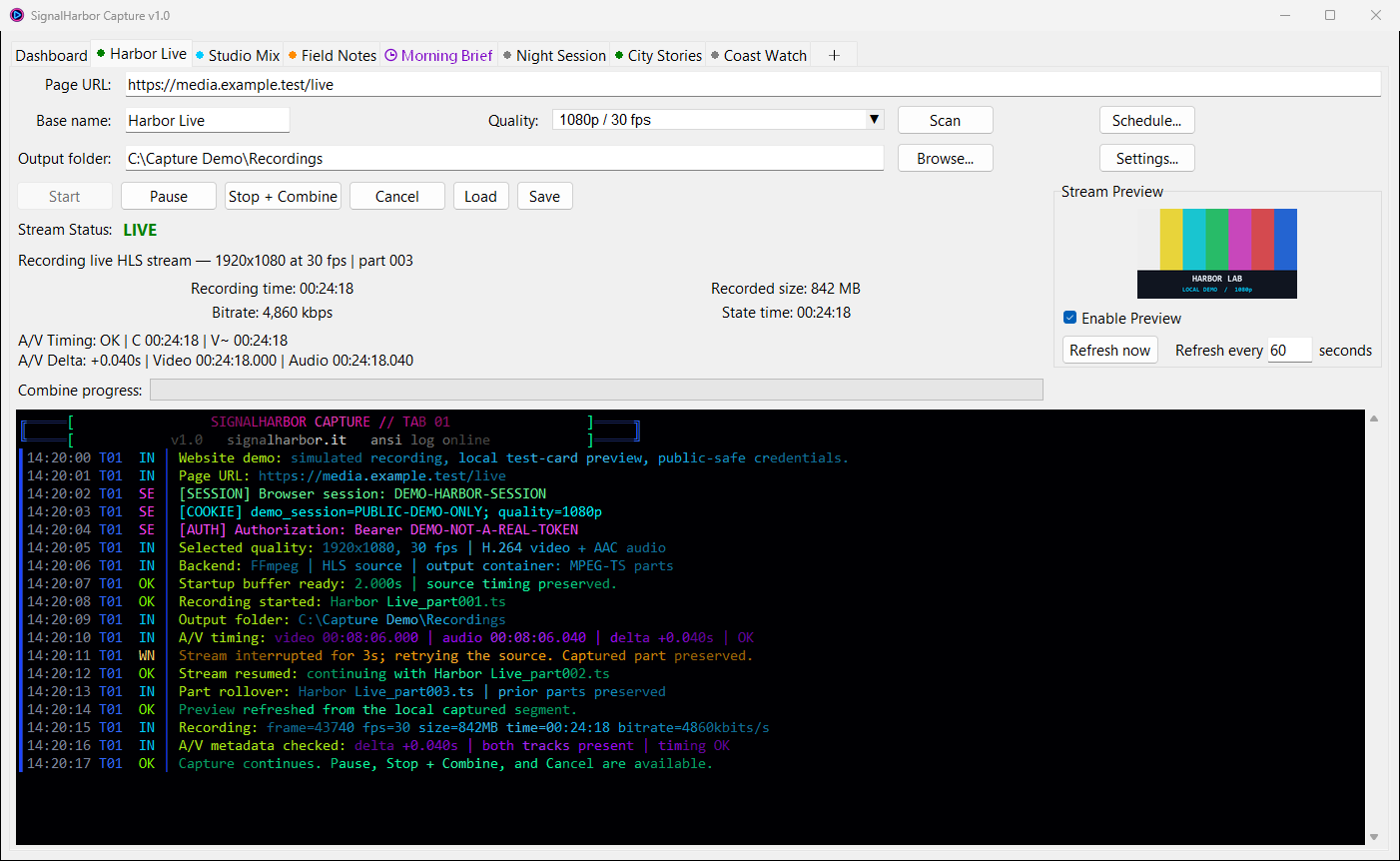Click the Load button
The width and height of the screenshot is (1400, 861).
pyautogui.click(x=481, y=196)
